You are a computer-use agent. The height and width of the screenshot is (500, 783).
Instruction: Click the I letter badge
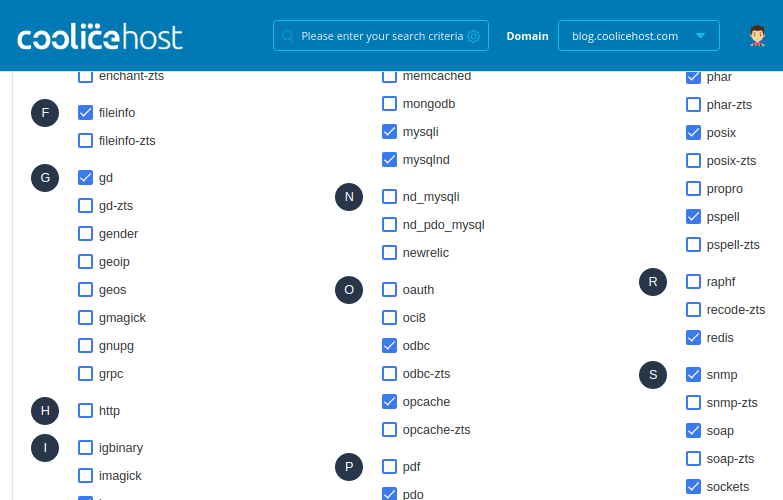coord(45,448)
